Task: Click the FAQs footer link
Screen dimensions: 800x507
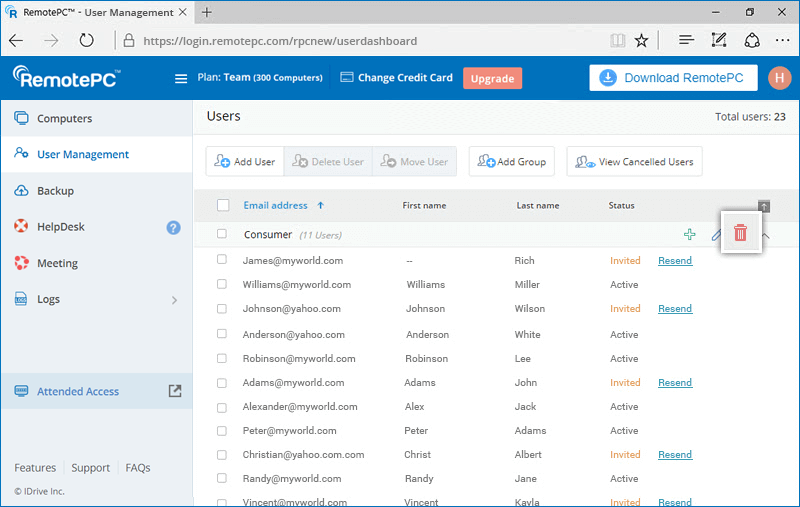Action: pos(138,468)
